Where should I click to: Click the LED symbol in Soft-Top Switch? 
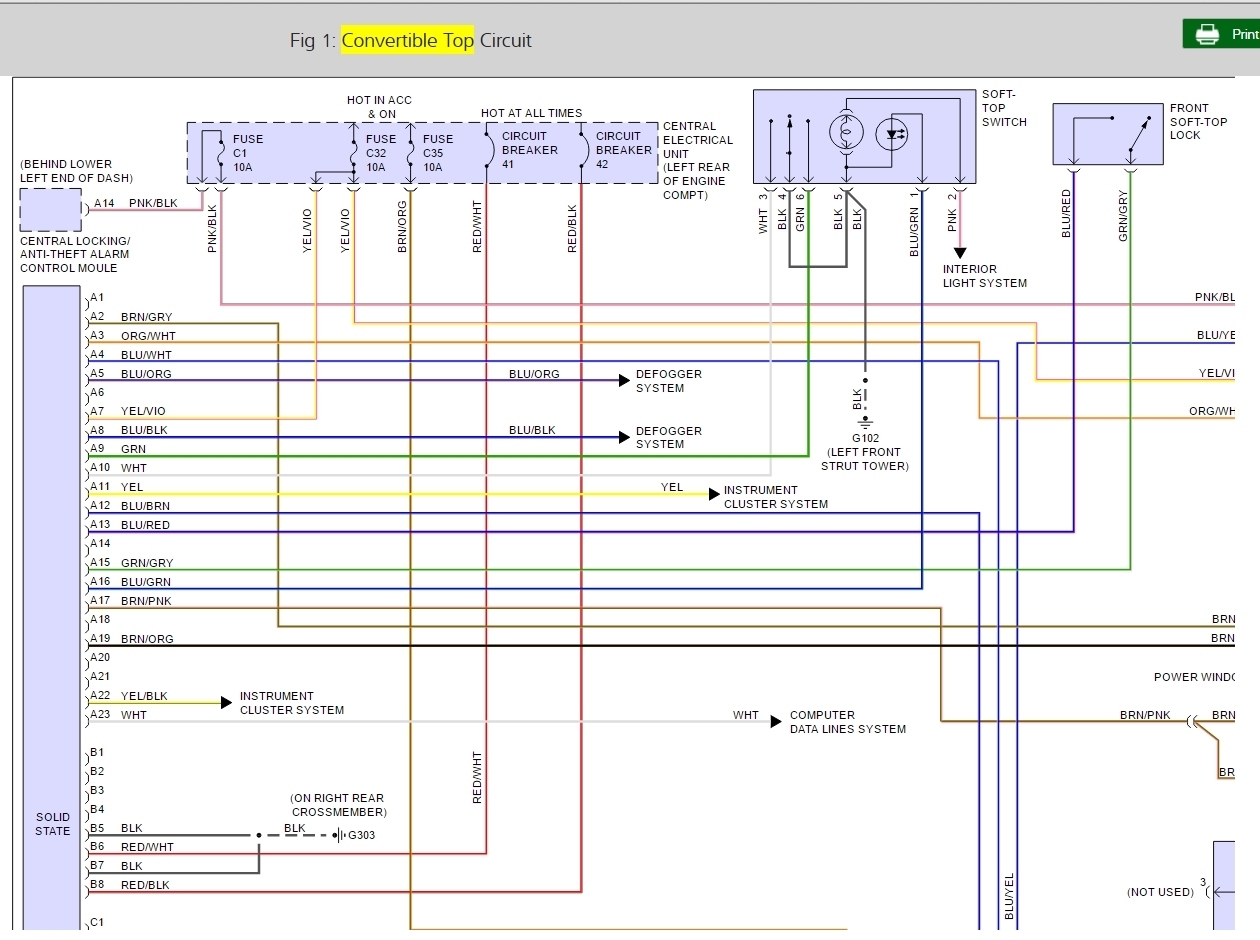[891, 134]
